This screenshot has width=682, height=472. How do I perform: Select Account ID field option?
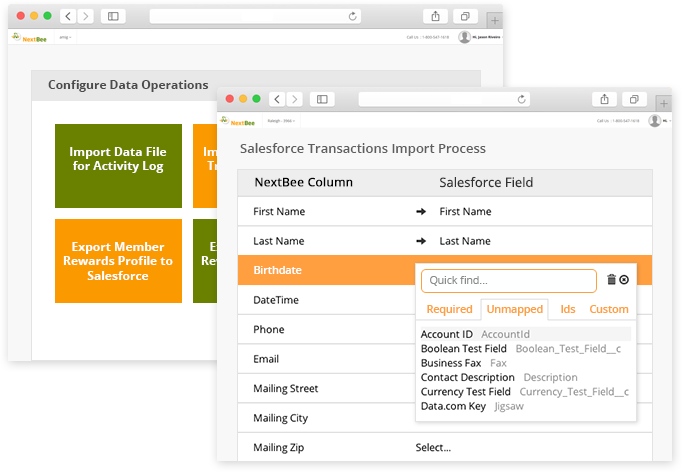[x=525, y=334]
